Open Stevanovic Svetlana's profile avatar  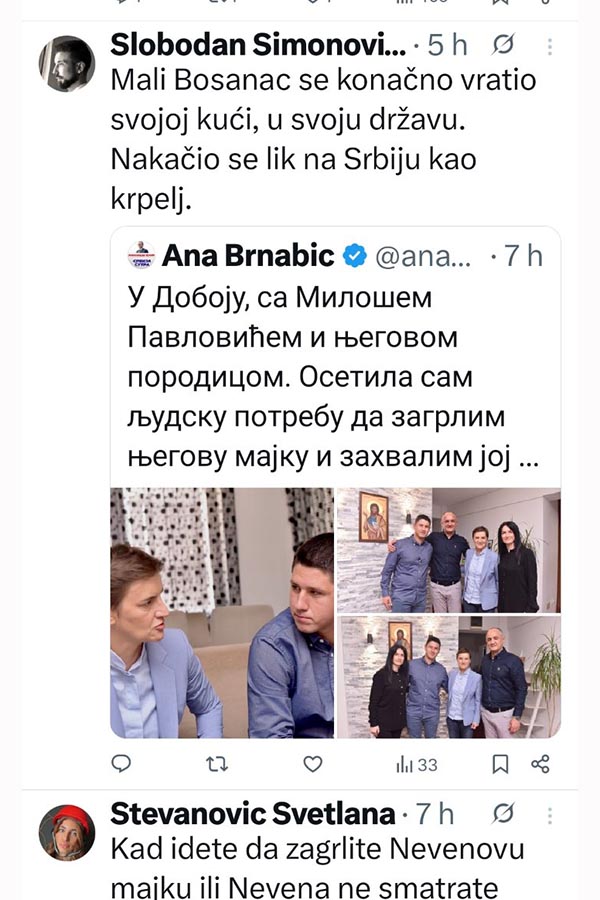pyautogui.click(x=67, y=832)
